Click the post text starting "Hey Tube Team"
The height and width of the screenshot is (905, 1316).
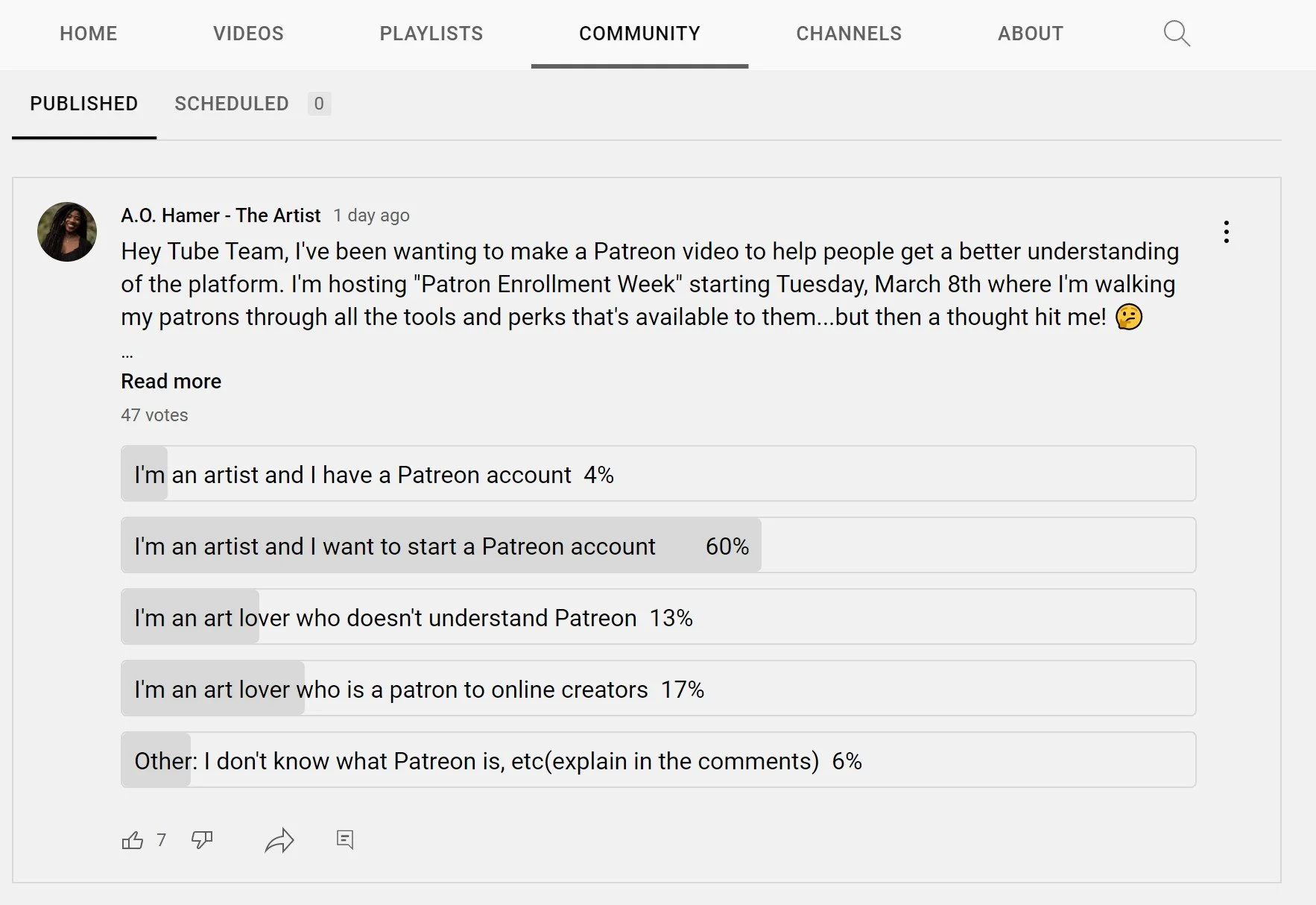[x=650, y=284]
